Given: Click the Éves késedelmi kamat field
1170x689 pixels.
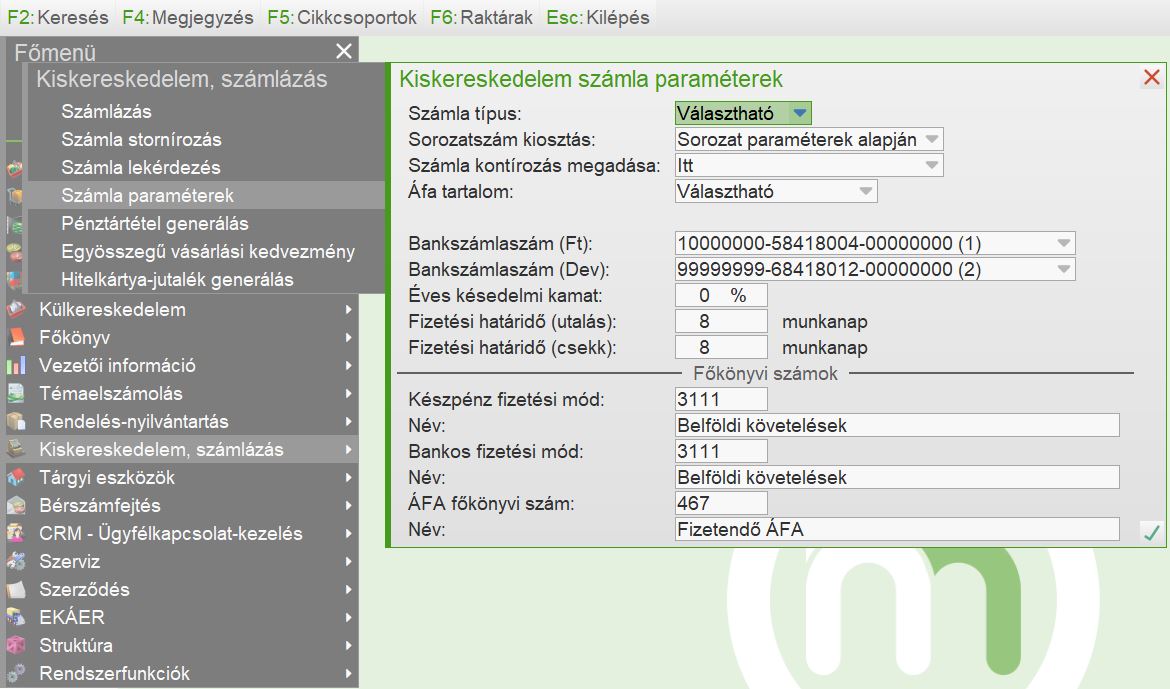Looking at the screenshot, I should click(x=721, y=296).
